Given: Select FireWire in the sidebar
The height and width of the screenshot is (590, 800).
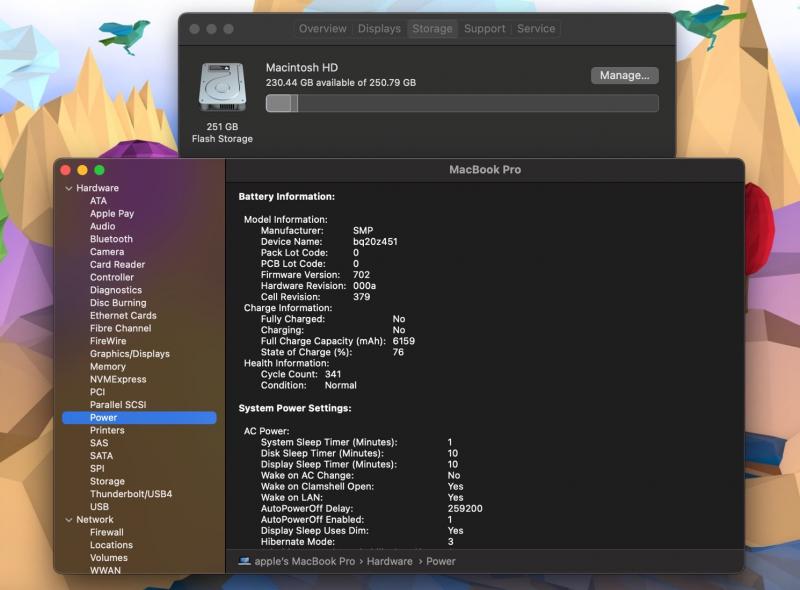Looking at the screenshot, I should (x=108, y=341).
